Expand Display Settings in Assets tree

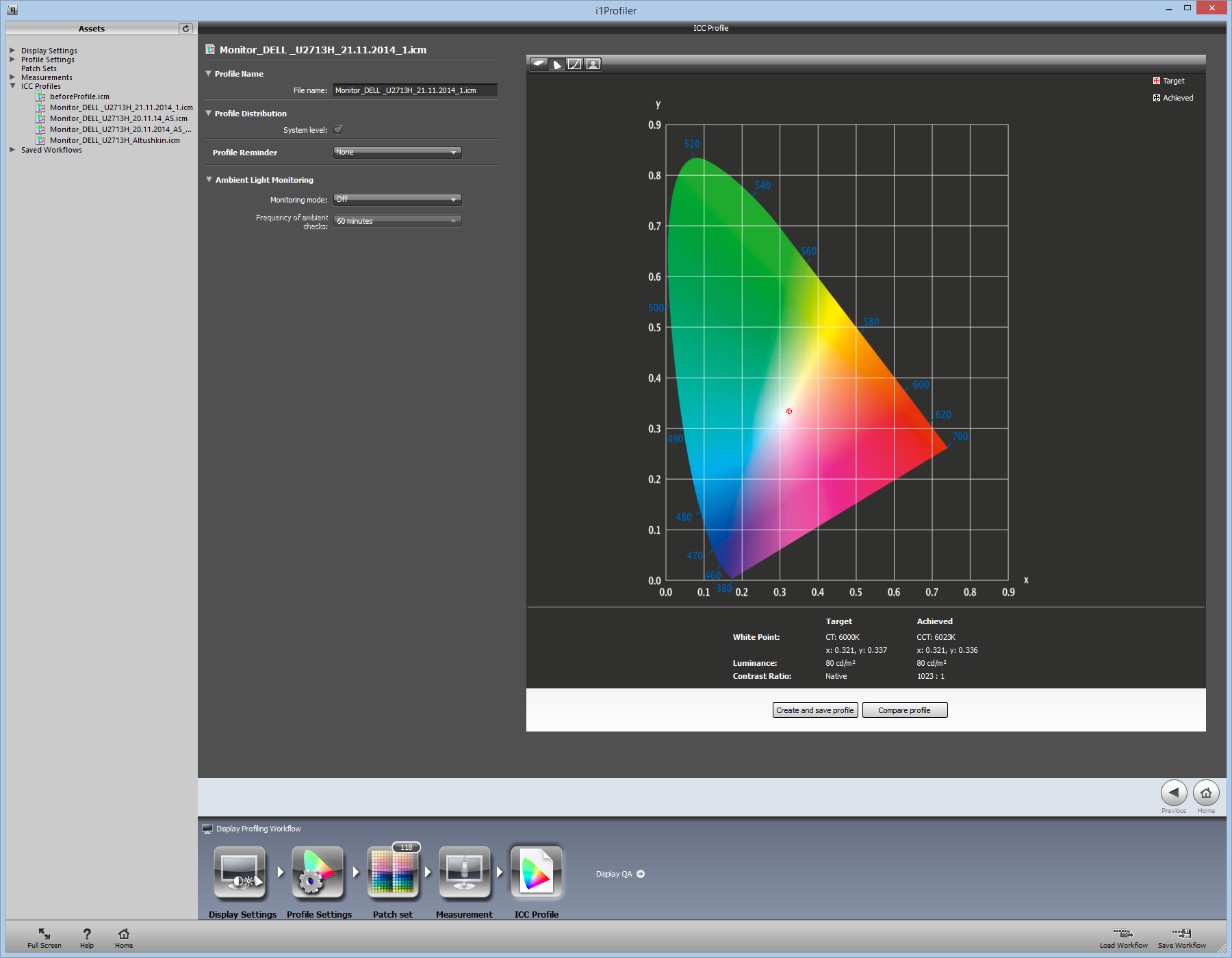coord(12,50)
